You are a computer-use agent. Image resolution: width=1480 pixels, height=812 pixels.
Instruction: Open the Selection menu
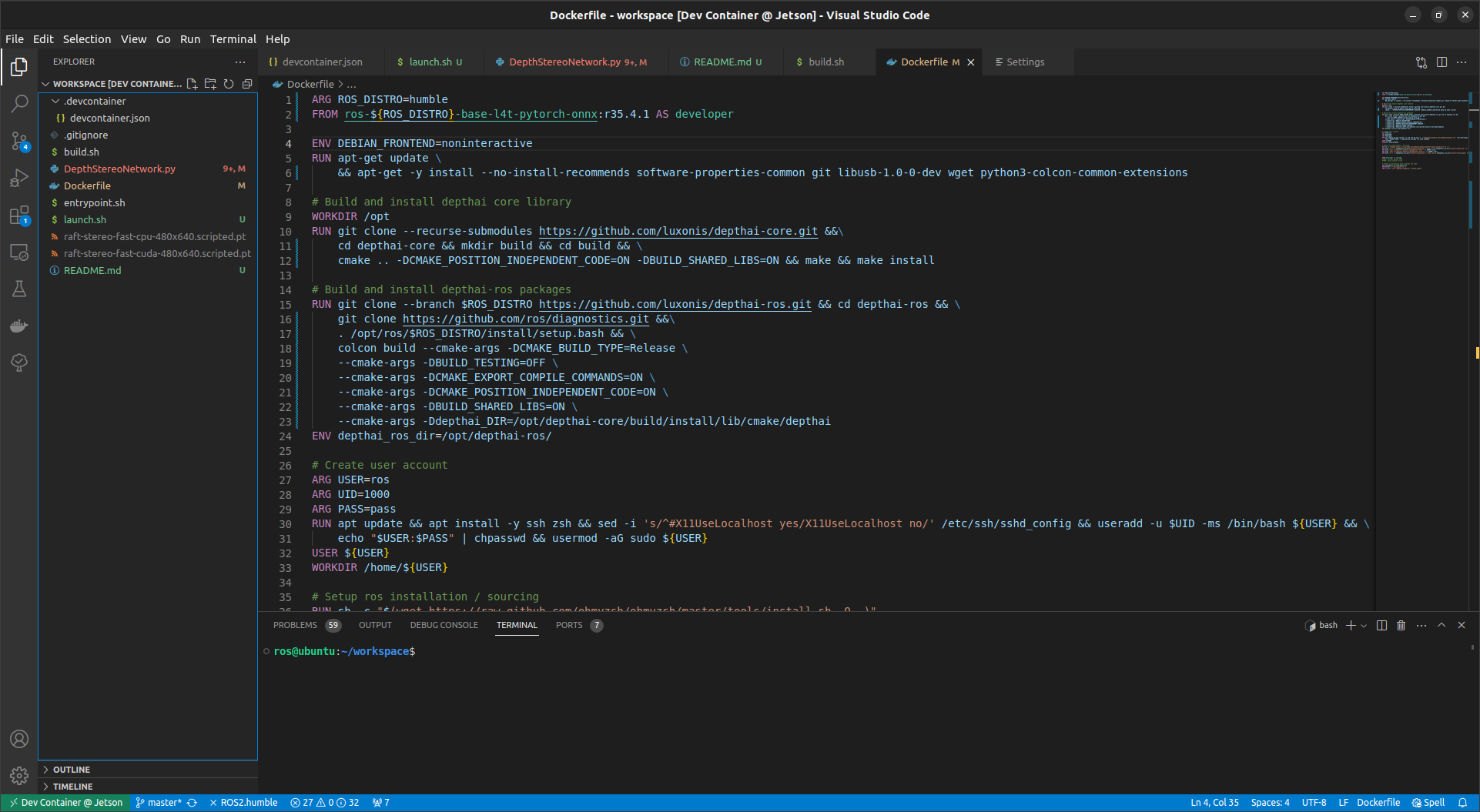[x=87, y=39]
